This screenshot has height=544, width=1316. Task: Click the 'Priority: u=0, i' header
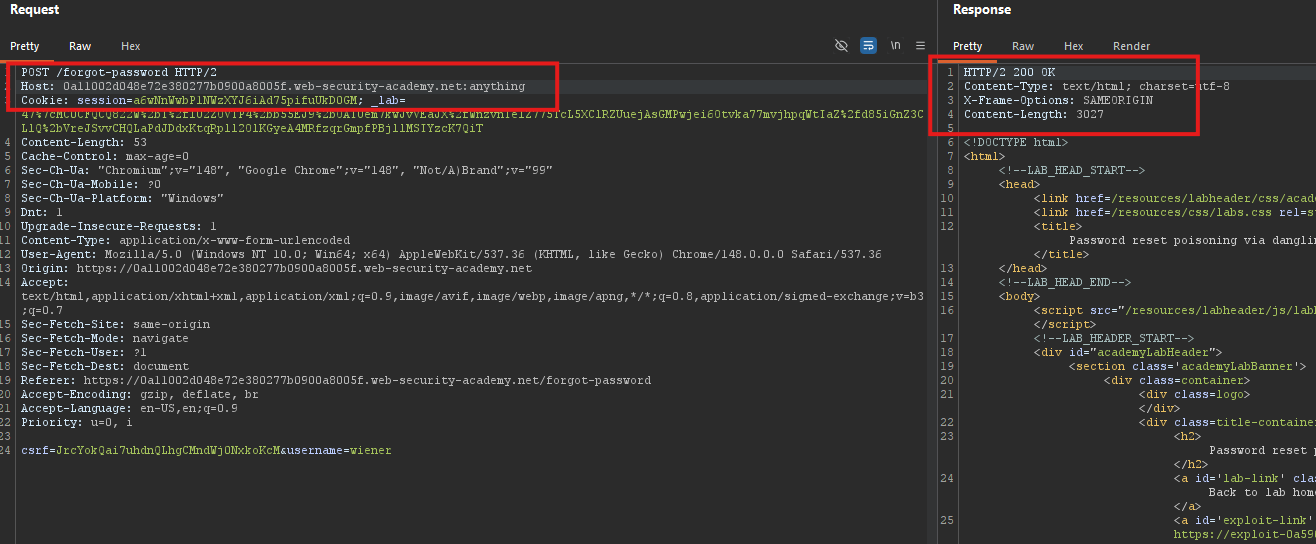tap(76, 423)
